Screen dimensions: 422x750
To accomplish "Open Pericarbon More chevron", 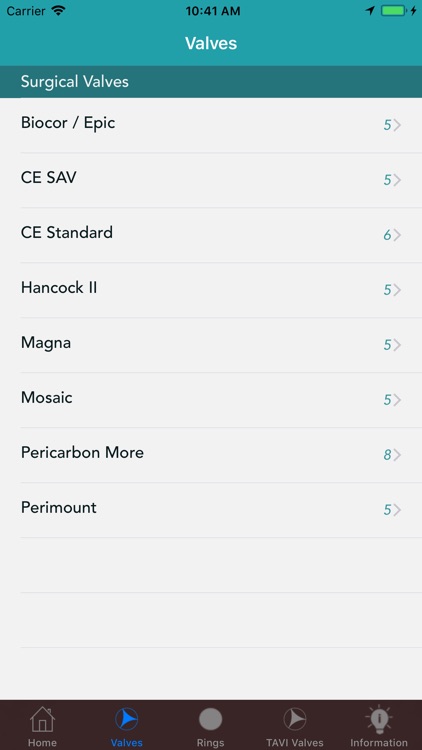I will point(397,455).
